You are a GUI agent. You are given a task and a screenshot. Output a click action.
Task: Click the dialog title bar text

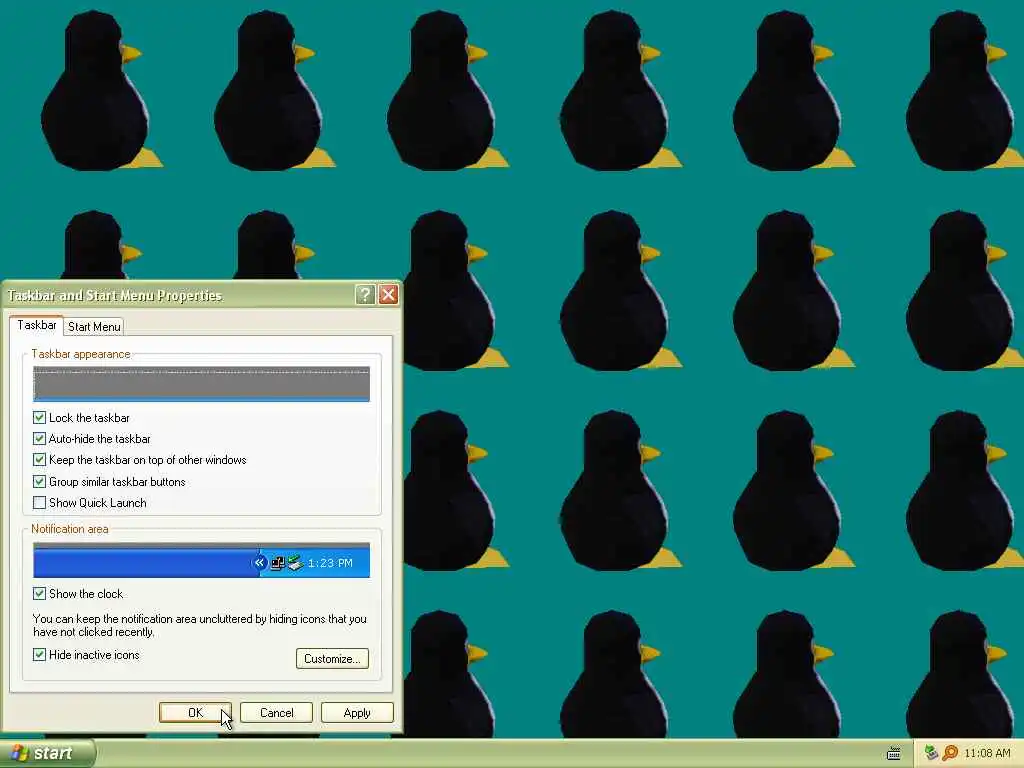click(x=115, y=296)
